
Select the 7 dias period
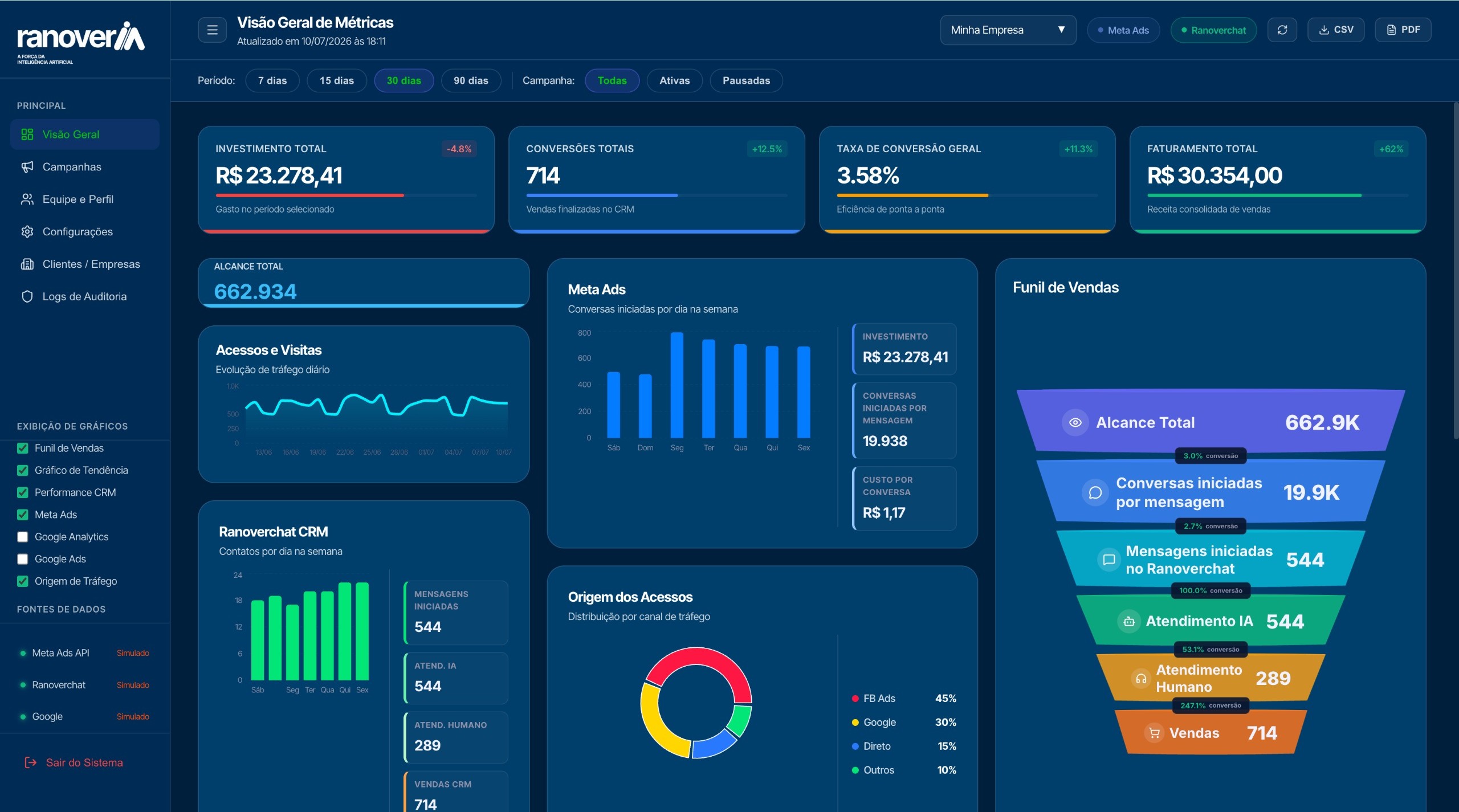tap(272, 80)
